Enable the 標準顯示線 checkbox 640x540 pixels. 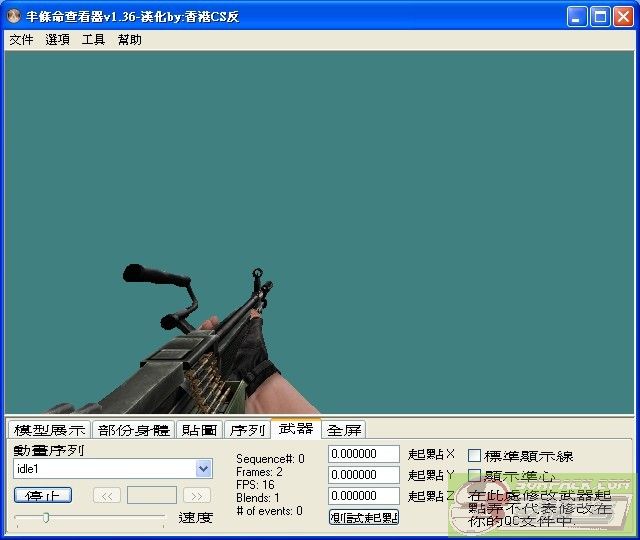point(474,456)
